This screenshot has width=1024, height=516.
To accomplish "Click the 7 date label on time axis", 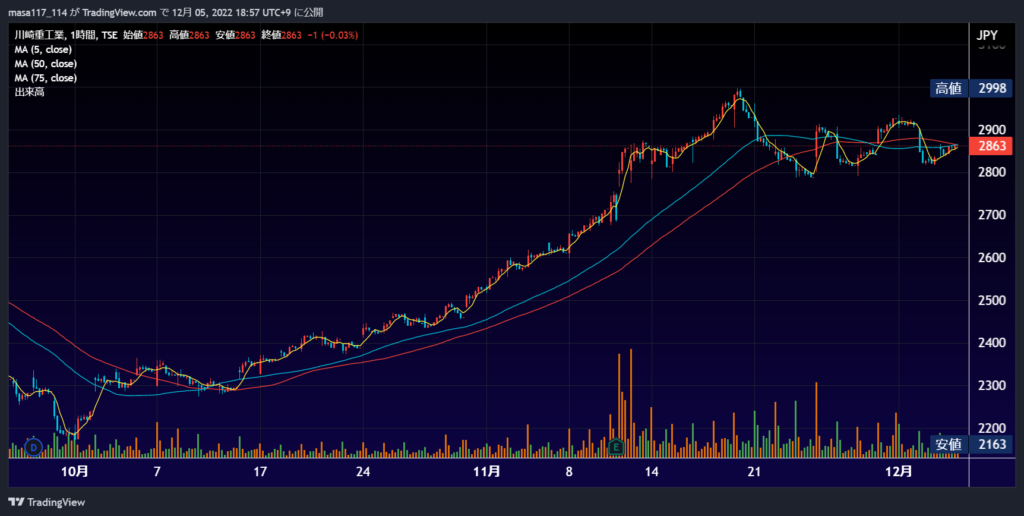I will pos(157,472).
